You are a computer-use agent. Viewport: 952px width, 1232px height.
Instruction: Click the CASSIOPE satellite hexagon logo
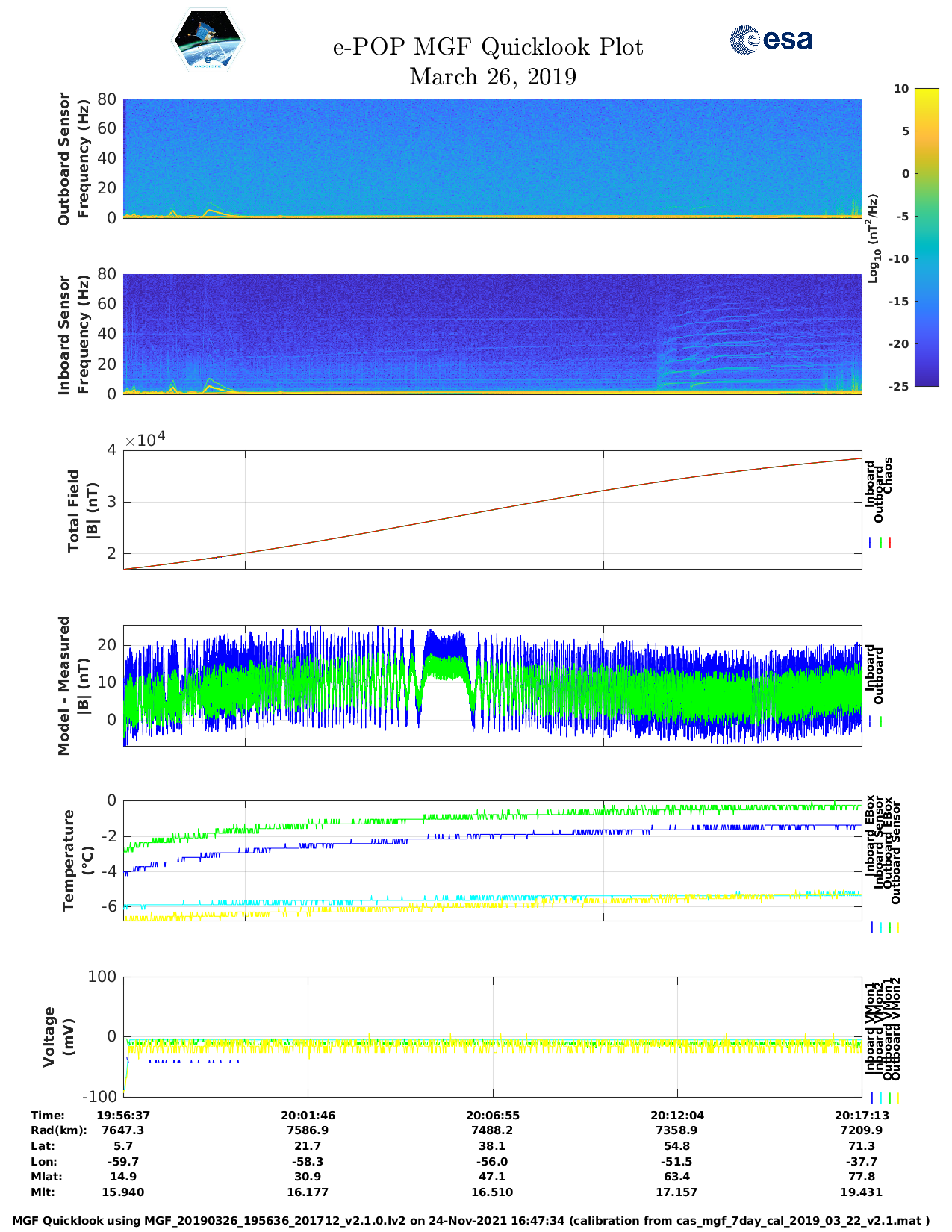208,41
